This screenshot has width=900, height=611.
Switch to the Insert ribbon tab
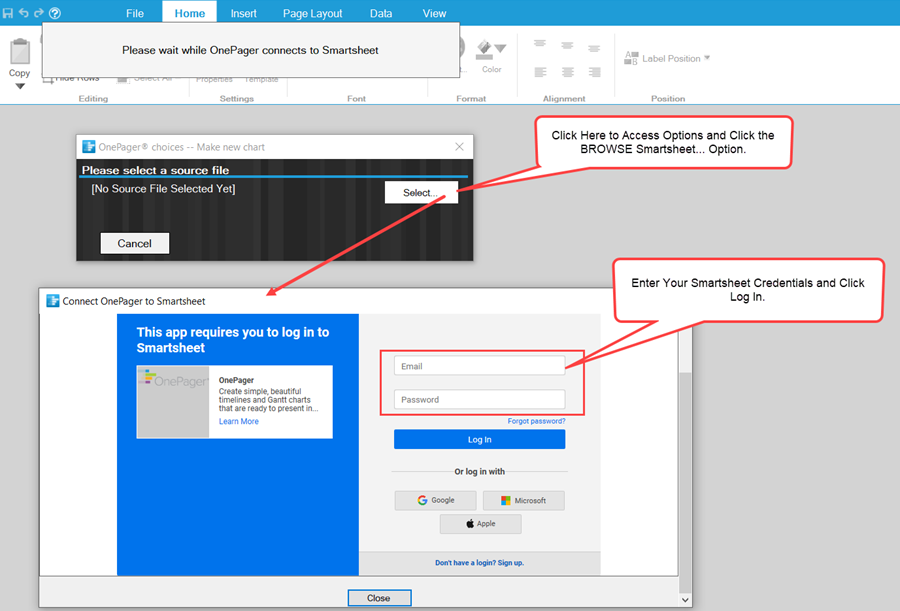click(x=243, y=13)
